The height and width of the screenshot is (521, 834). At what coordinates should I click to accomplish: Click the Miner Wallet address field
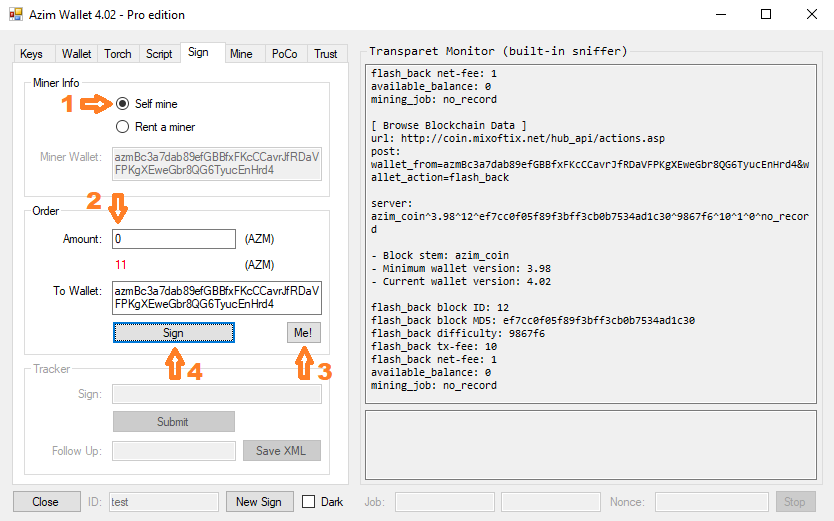[x=217, y=164]
